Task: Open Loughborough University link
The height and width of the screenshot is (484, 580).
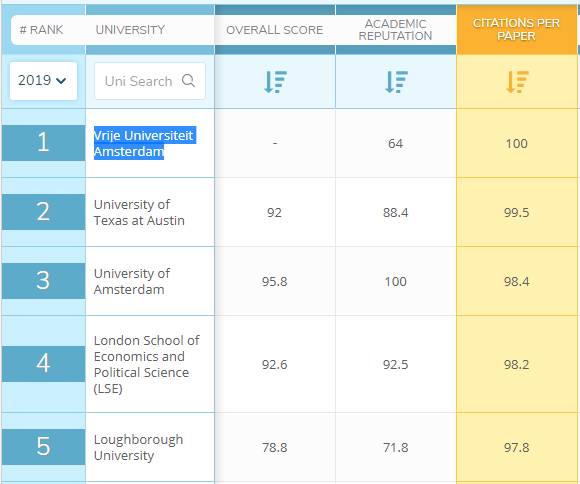Action: tap(138, 447)
